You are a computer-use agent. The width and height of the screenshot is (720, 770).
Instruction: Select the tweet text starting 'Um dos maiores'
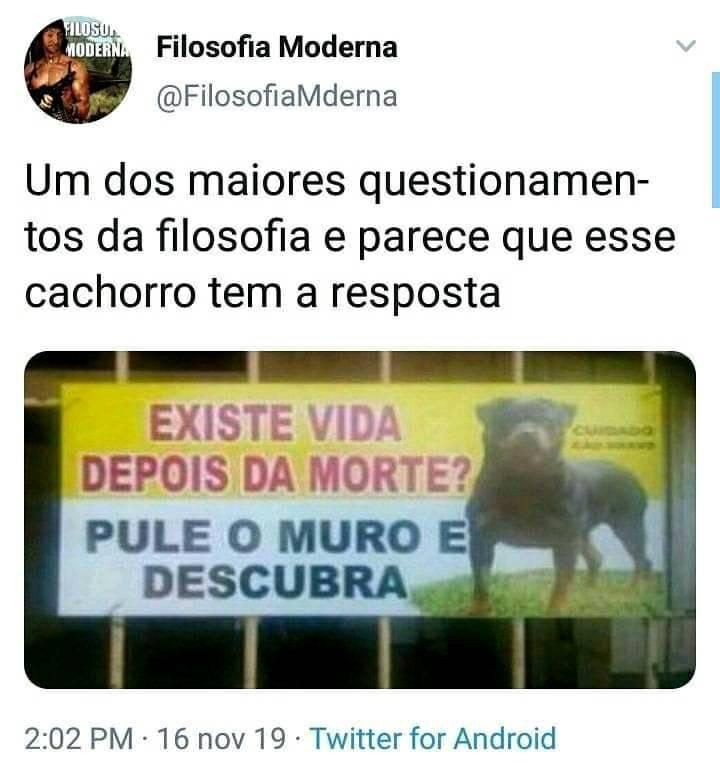pyautogui.click(x=350, y=238)
